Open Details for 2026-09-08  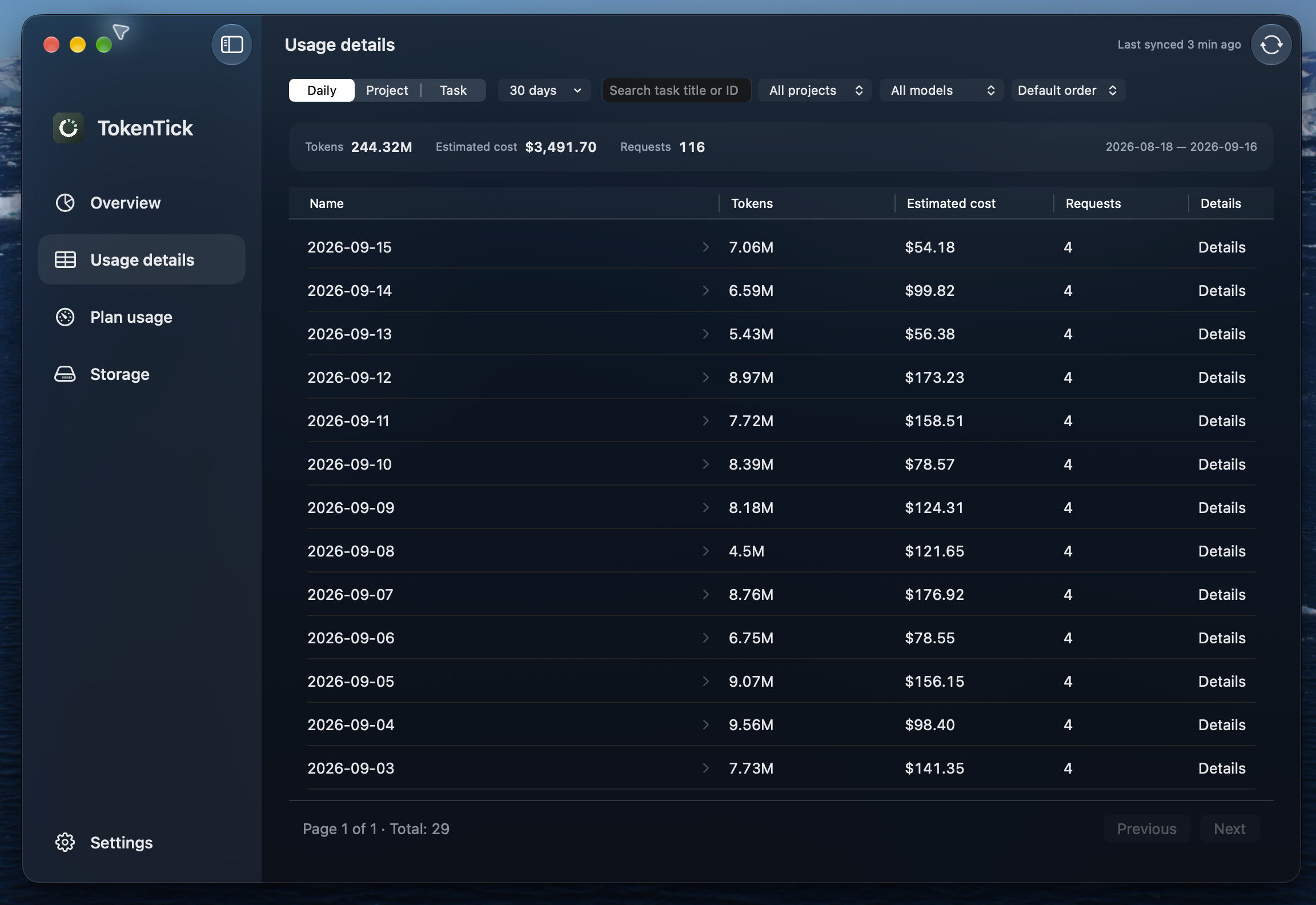1222,551
